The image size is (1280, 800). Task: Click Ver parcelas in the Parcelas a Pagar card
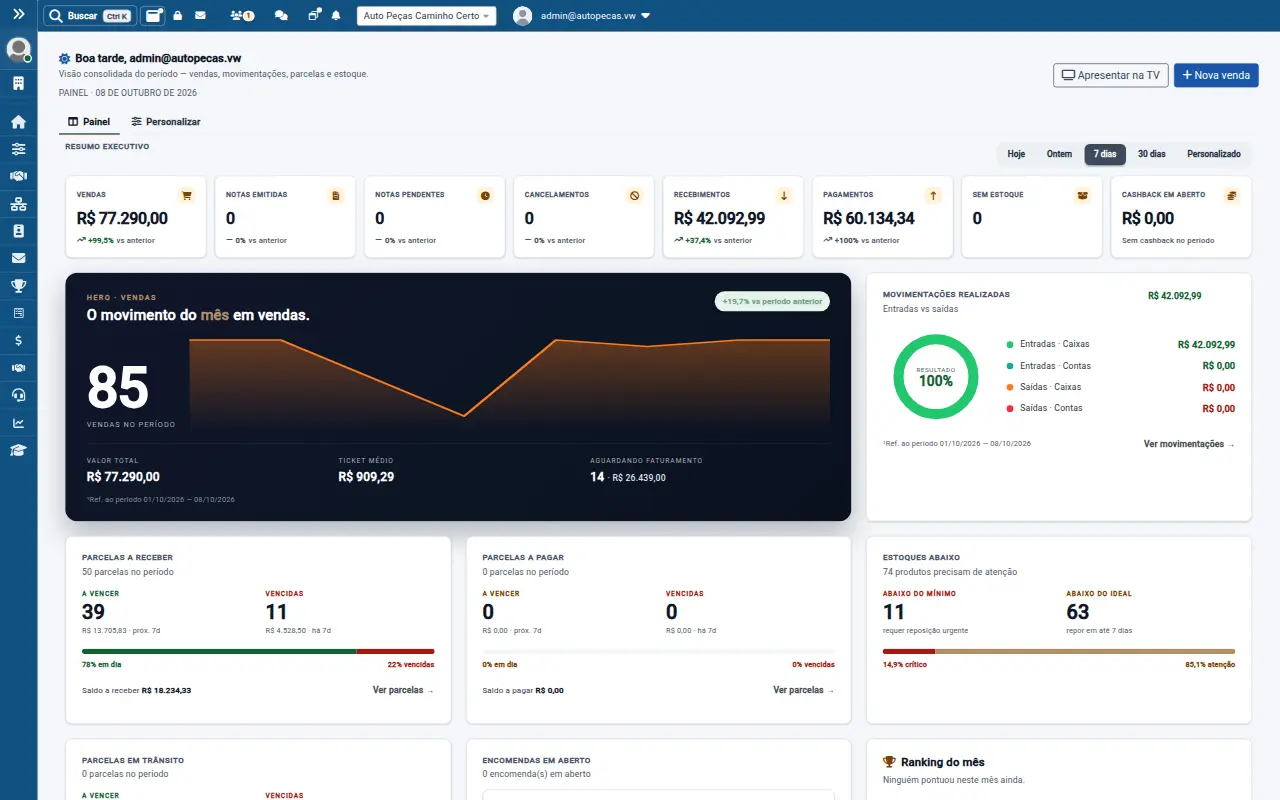[803, 690]
